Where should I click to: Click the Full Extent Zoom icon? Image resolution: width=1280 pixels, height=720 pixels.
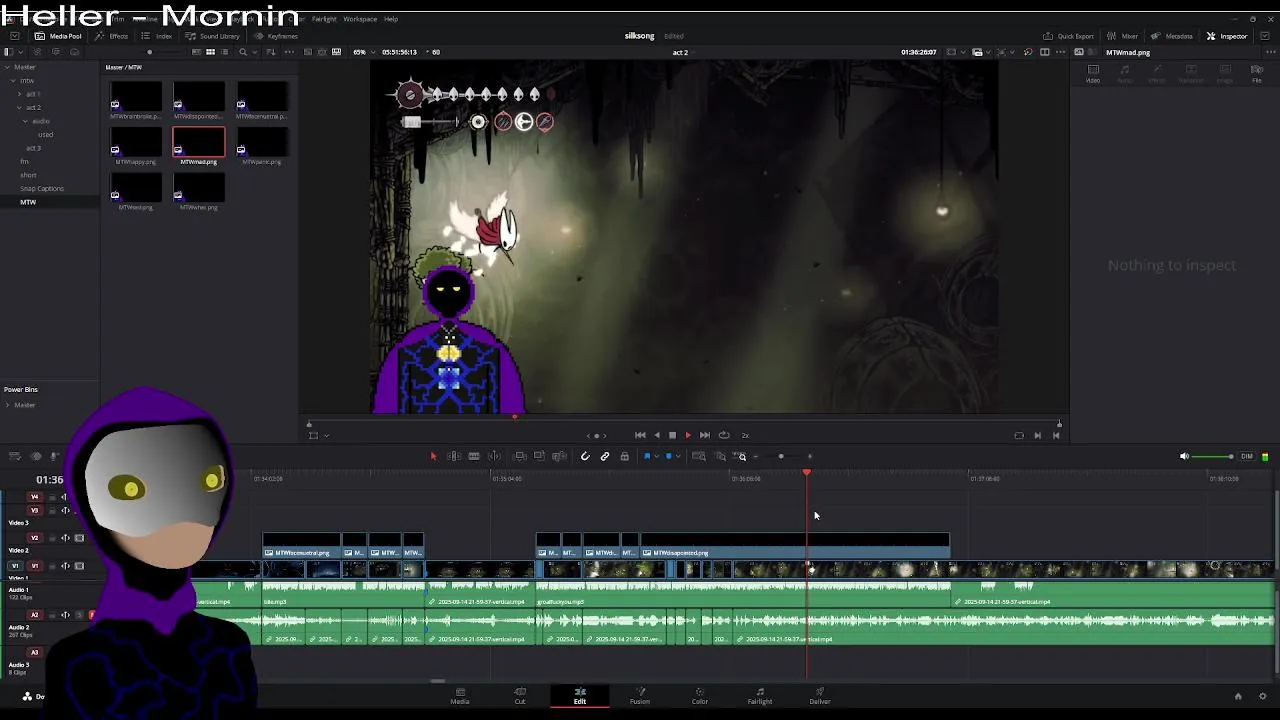click(x=699, y=456)
